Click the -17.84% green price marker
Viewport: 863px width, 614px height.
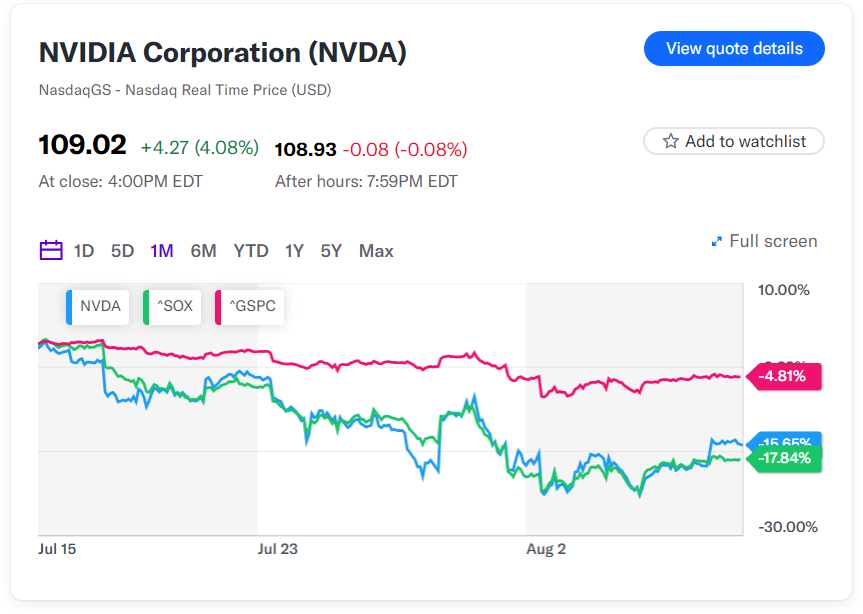click(x=784, y=458)
